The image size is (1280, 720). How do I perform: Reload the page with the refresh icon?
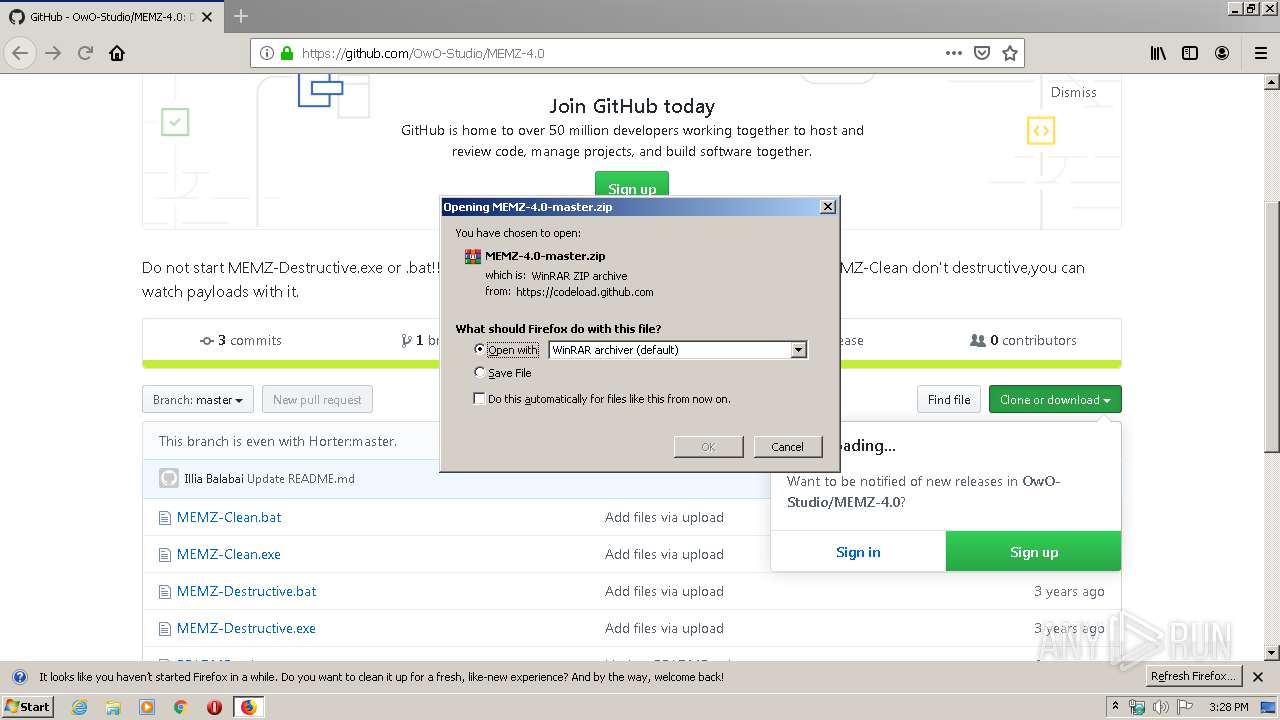(x=85, y=53)
